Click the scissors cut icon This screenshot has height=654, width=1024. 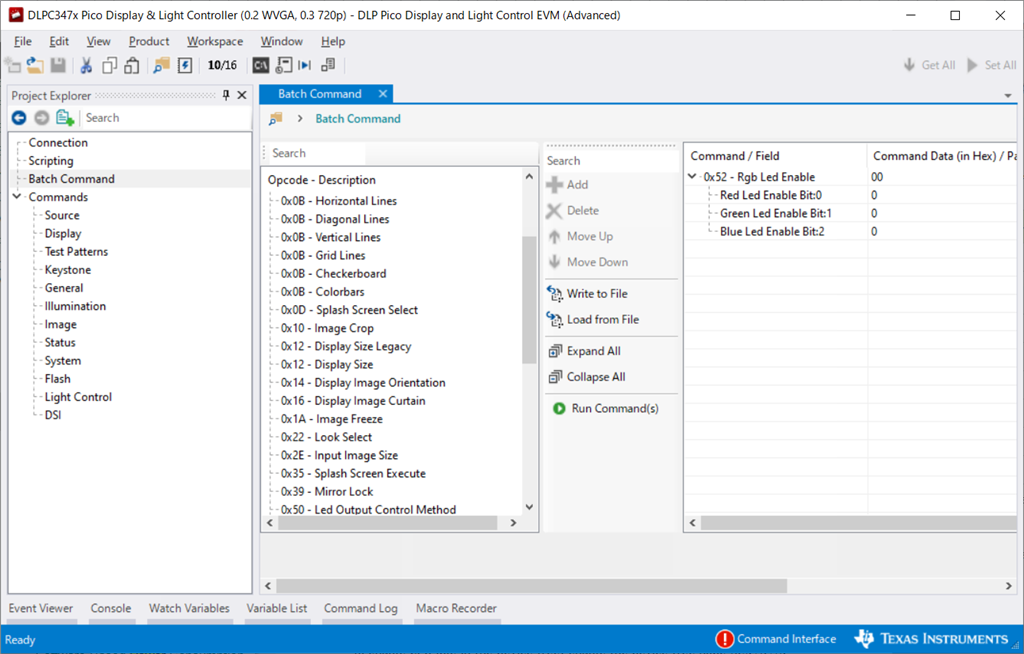[86, 65]
